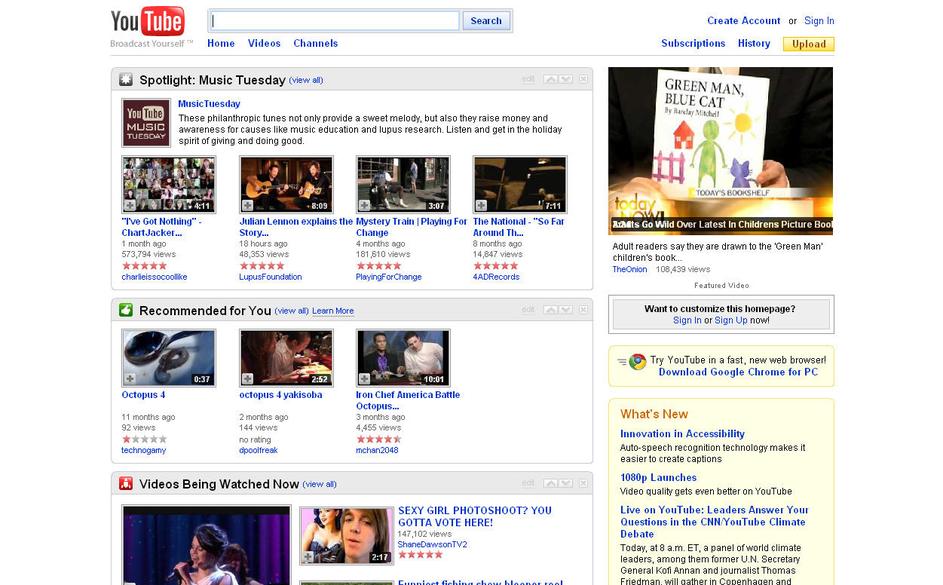Viewport: 943px width, 585px height.
Task: Go to the Videos tab
Action: [x=264, y=43]
